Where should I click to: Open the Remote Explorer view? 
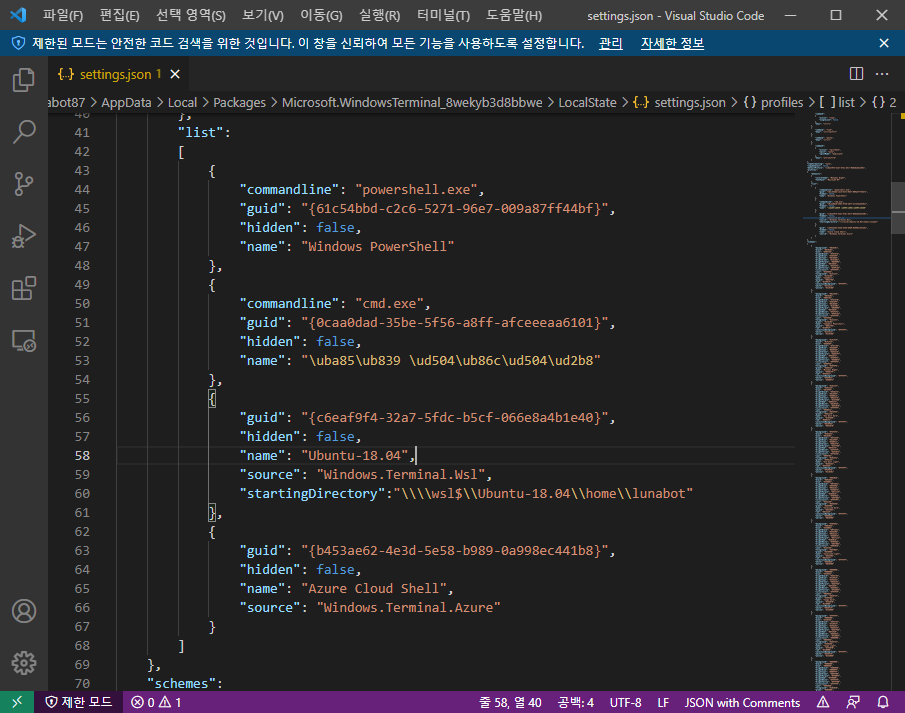(x=24, y=341)
